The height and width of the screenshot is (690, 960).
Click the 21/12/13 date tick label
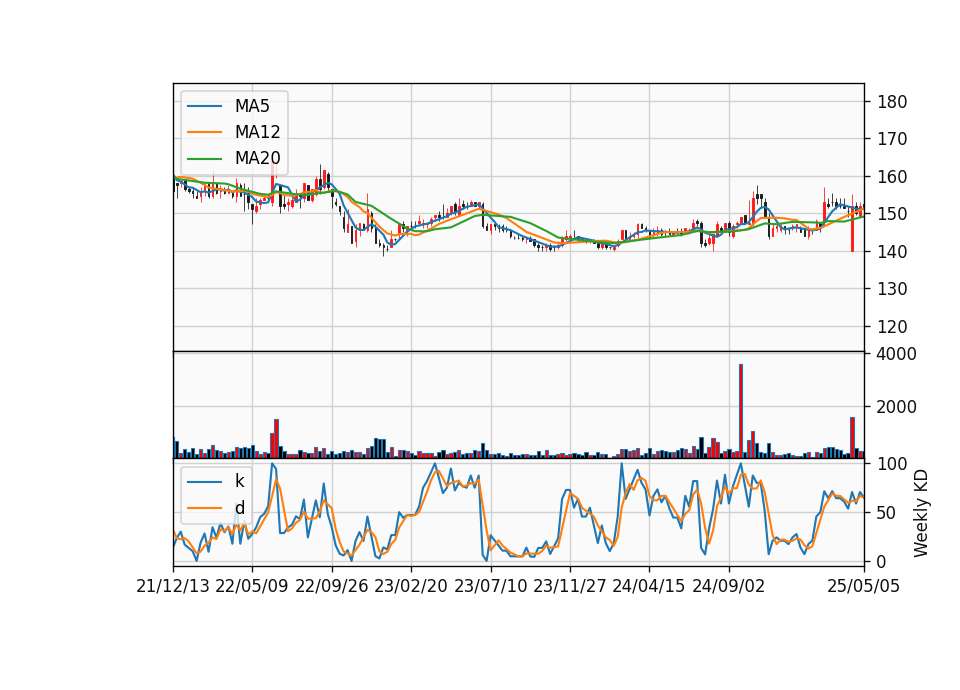click(173, 586)
